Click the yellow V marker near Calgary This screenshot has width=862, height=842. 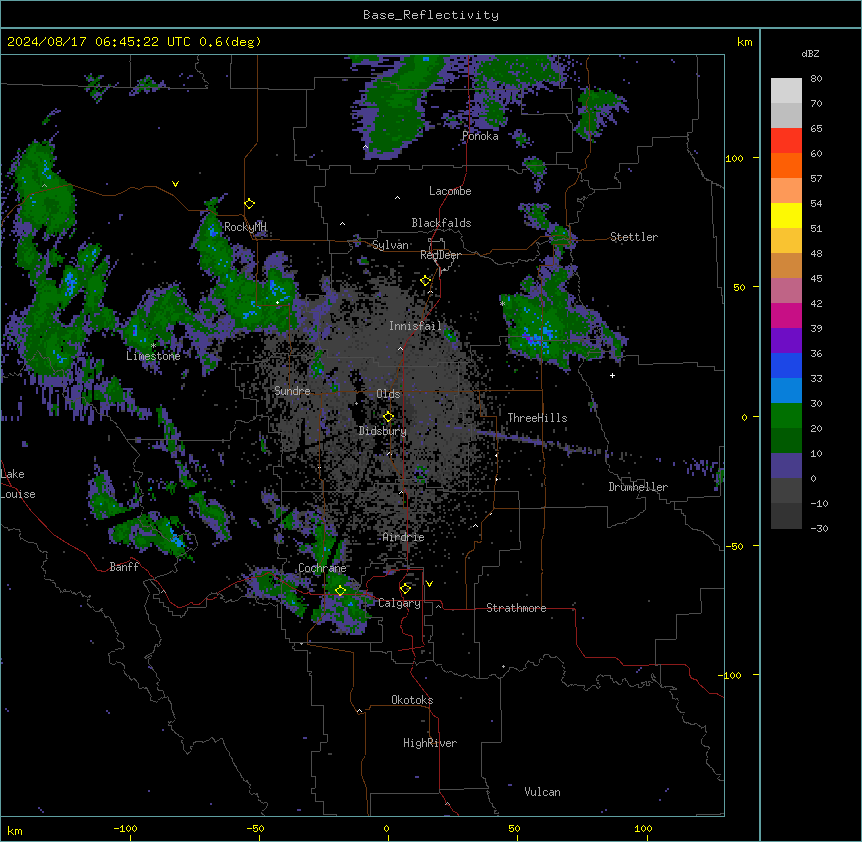429,584
